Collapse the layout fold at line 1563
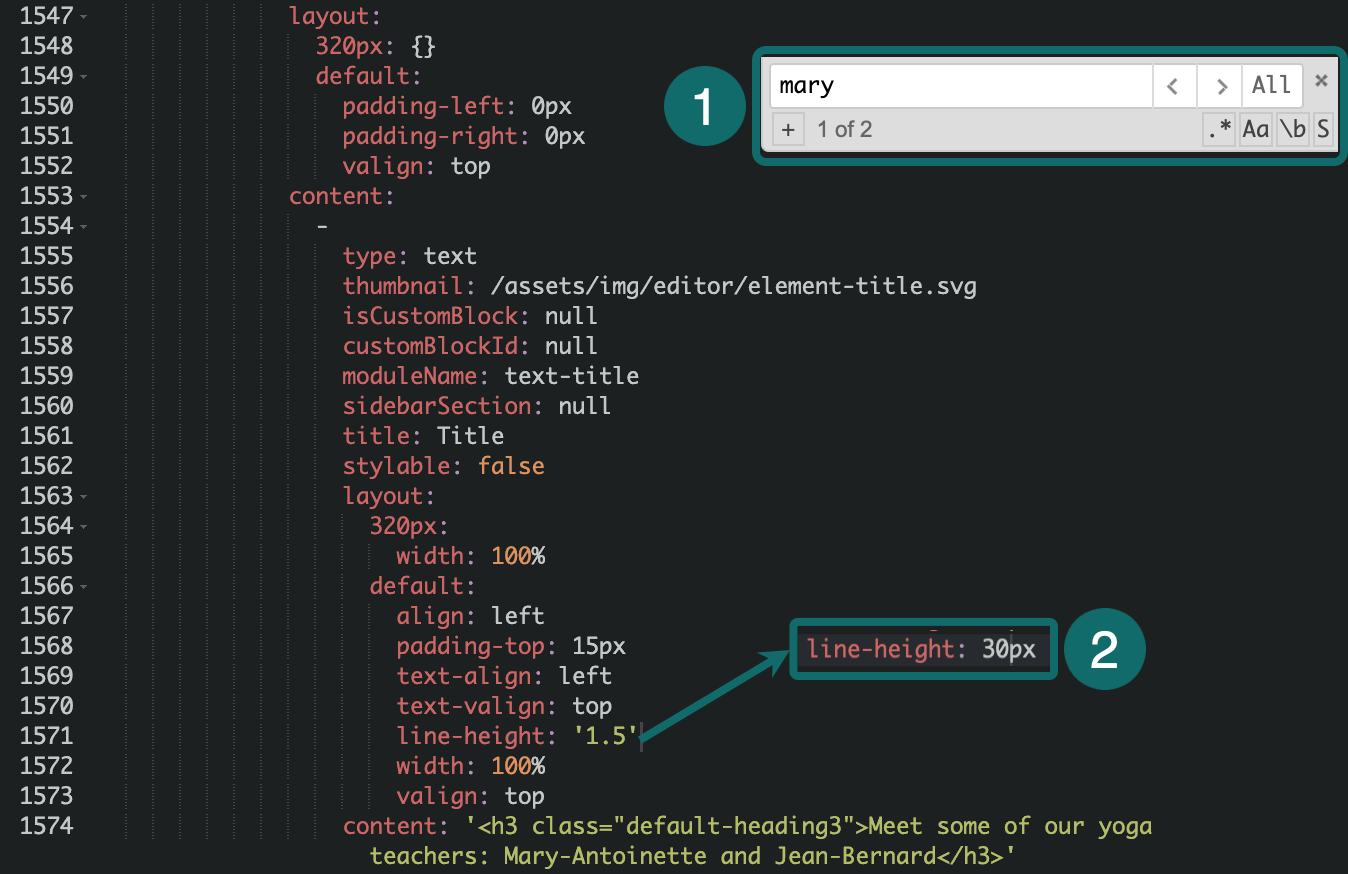 pyautogui.click(x=83, y=497)
